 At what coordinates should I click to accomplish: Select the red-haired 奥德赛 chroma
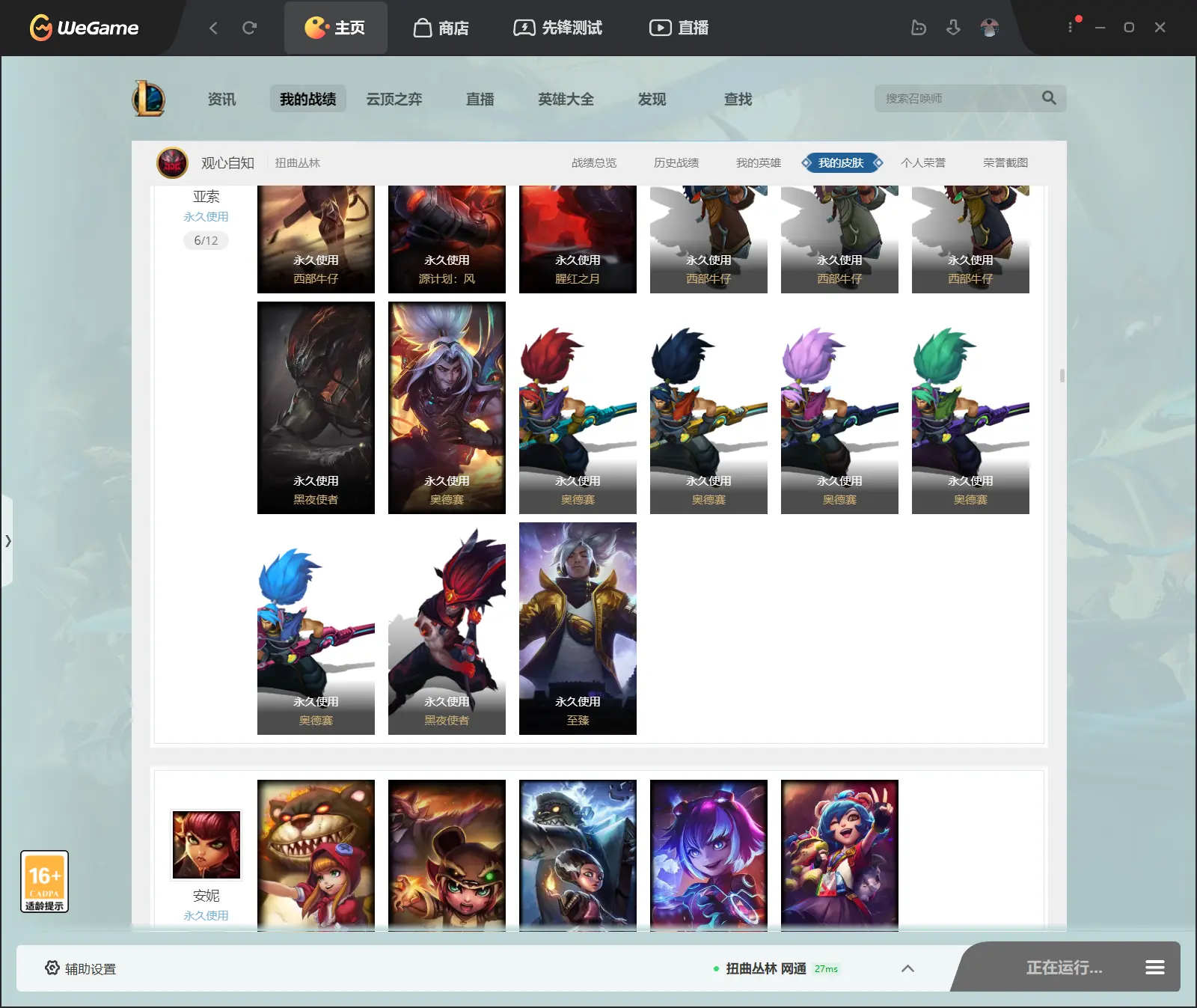(578, 408)
